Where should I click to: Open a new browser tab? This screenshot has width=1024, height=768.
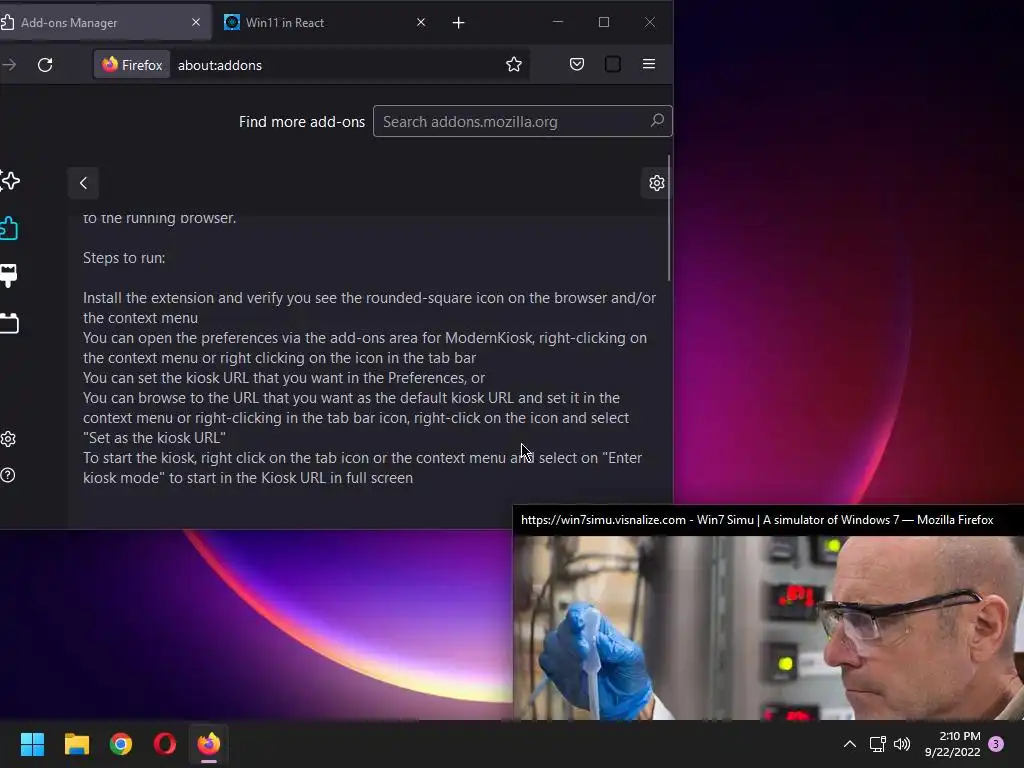(458, 23)
